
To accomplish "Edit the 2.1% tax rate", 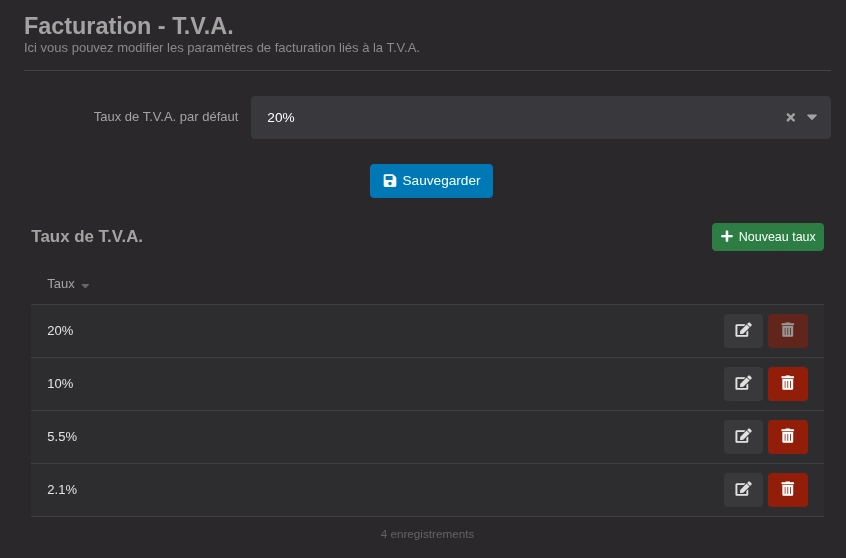I will coord(743,489).
